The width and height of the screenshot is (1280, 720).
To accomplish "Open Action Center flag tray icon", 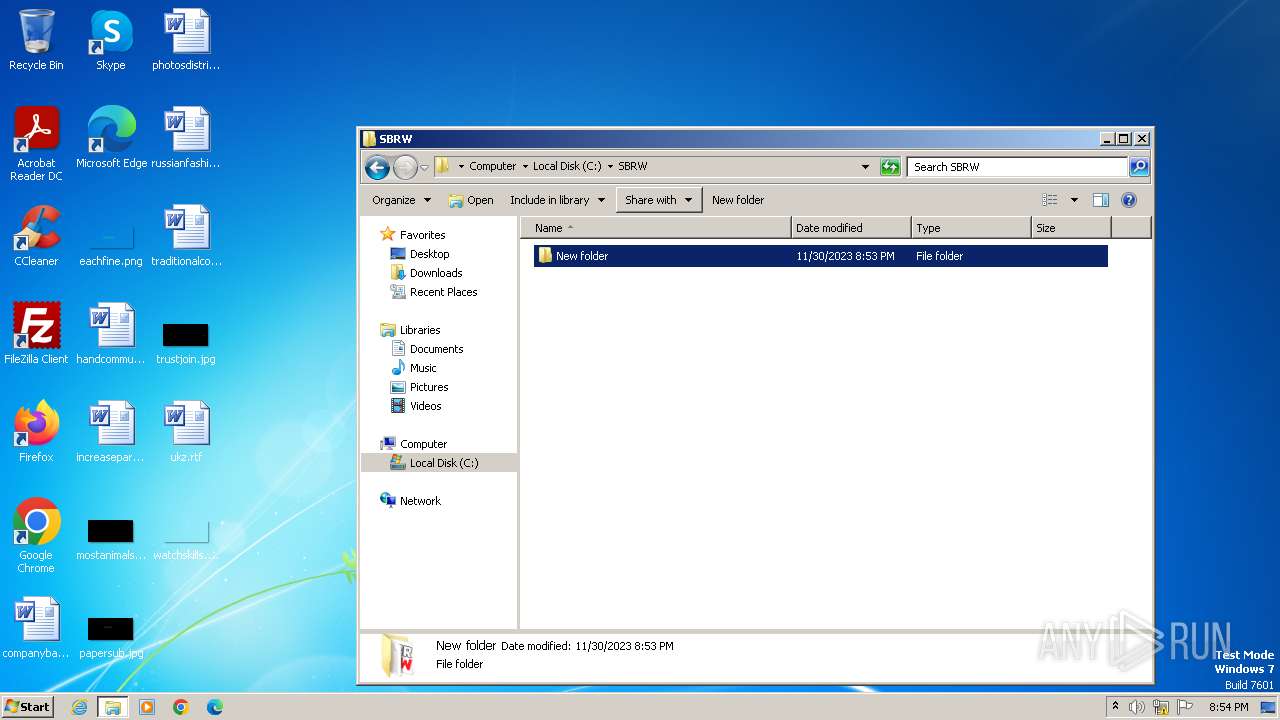I will (x=1185, y=707).
